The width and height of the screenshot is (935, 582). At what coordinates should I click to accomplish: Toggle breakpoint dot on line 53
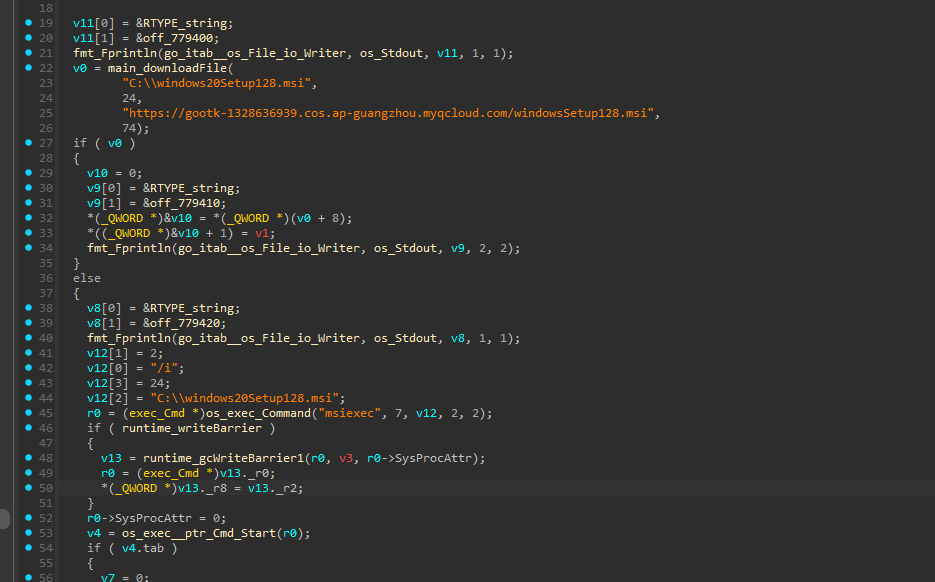coord(28,533)
